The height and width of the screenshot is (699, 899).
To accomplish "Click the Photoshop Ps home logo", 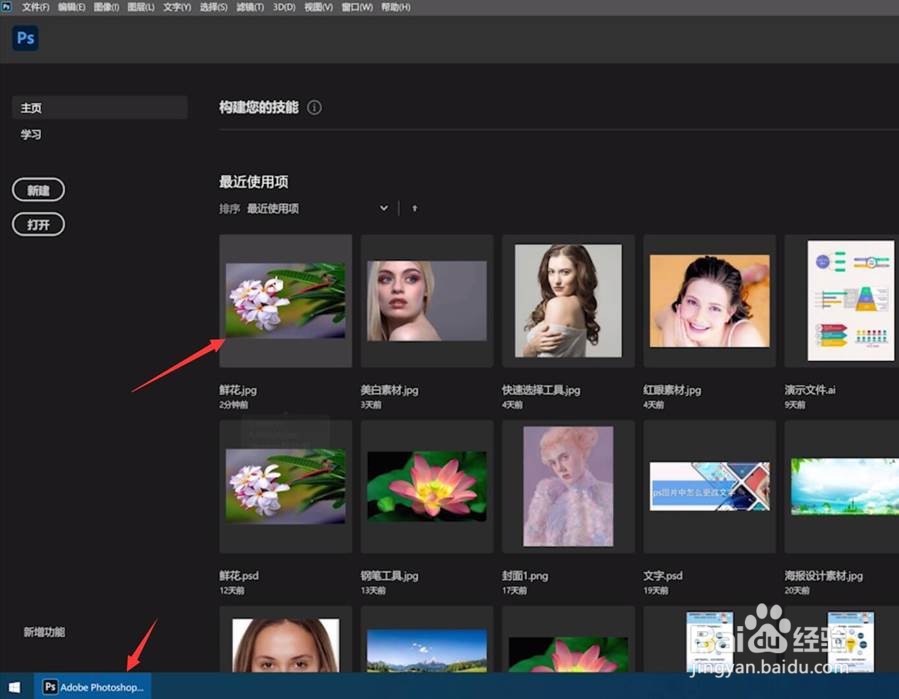I will pyautogui.click(x=25, y=38).
